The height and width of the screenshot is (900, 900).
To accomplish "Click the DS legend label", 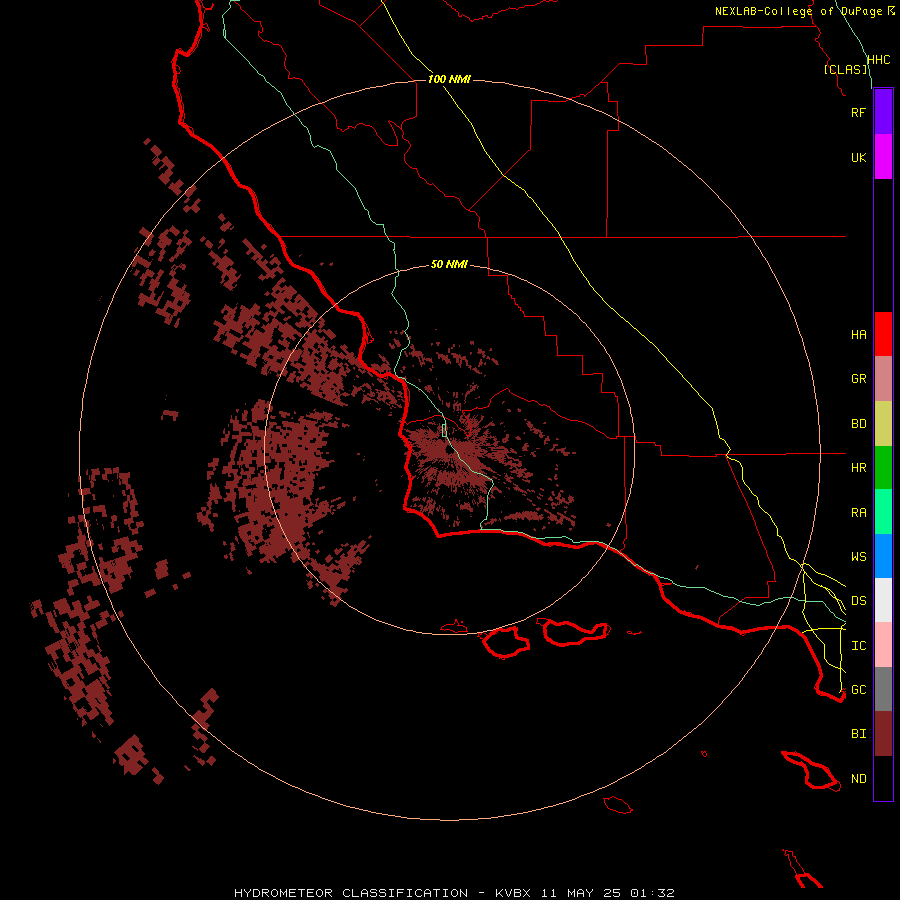I will [858, 601].
